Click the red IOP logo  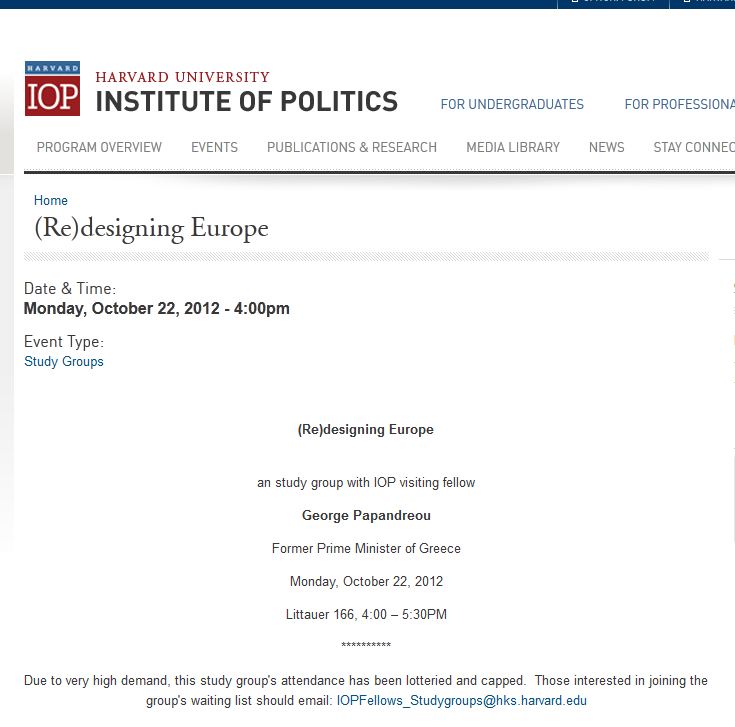coord(52,89)
